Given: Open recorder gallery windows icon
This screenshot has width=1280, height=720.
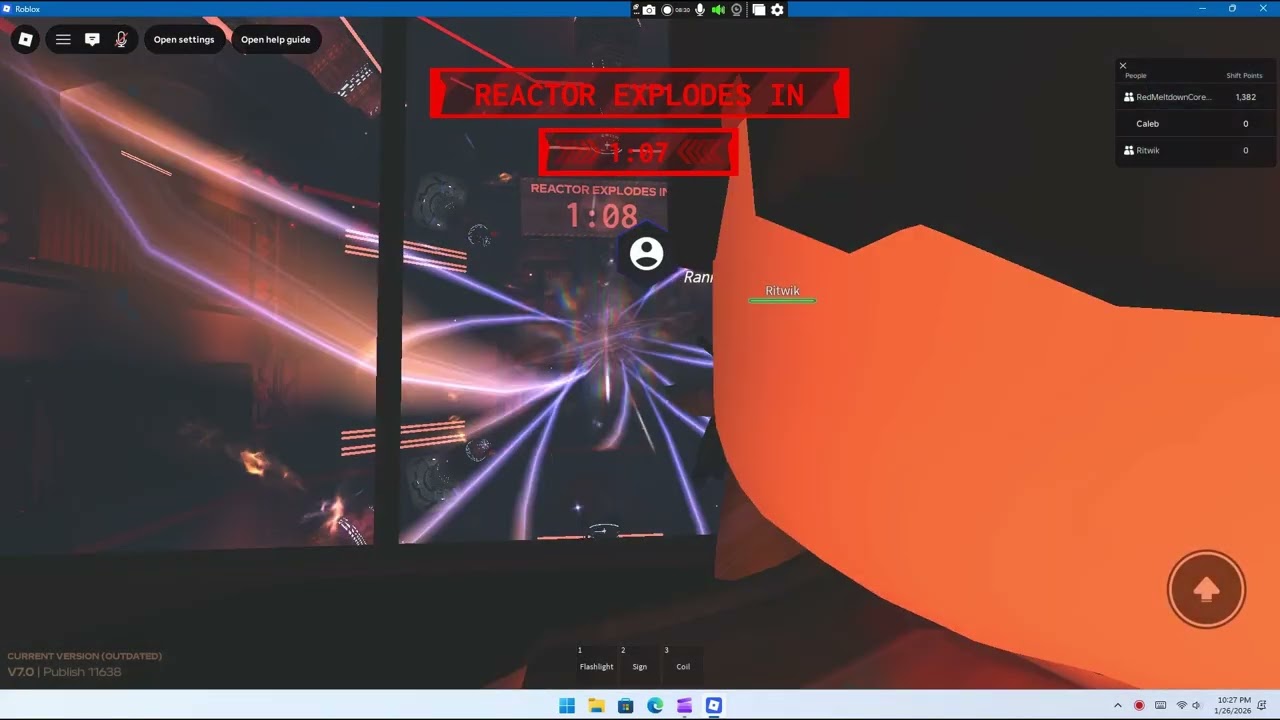Looking at the screenshot, I should pos(759,9).
